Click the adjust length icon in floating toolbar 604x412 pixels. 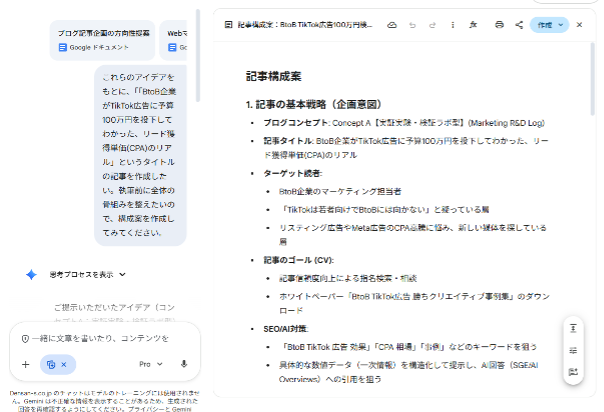(573, 328)
